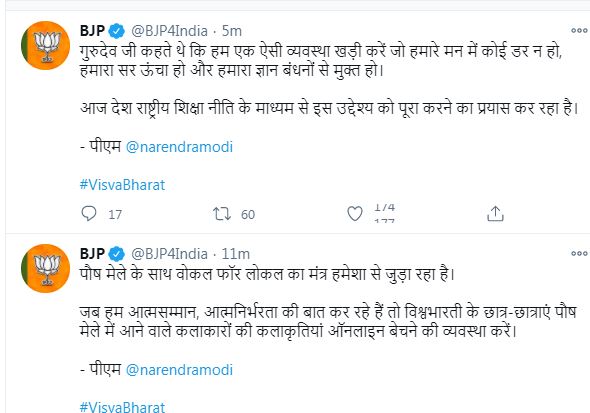
Task: Retweet the first BJP tweet
Action: pos(222,214)
